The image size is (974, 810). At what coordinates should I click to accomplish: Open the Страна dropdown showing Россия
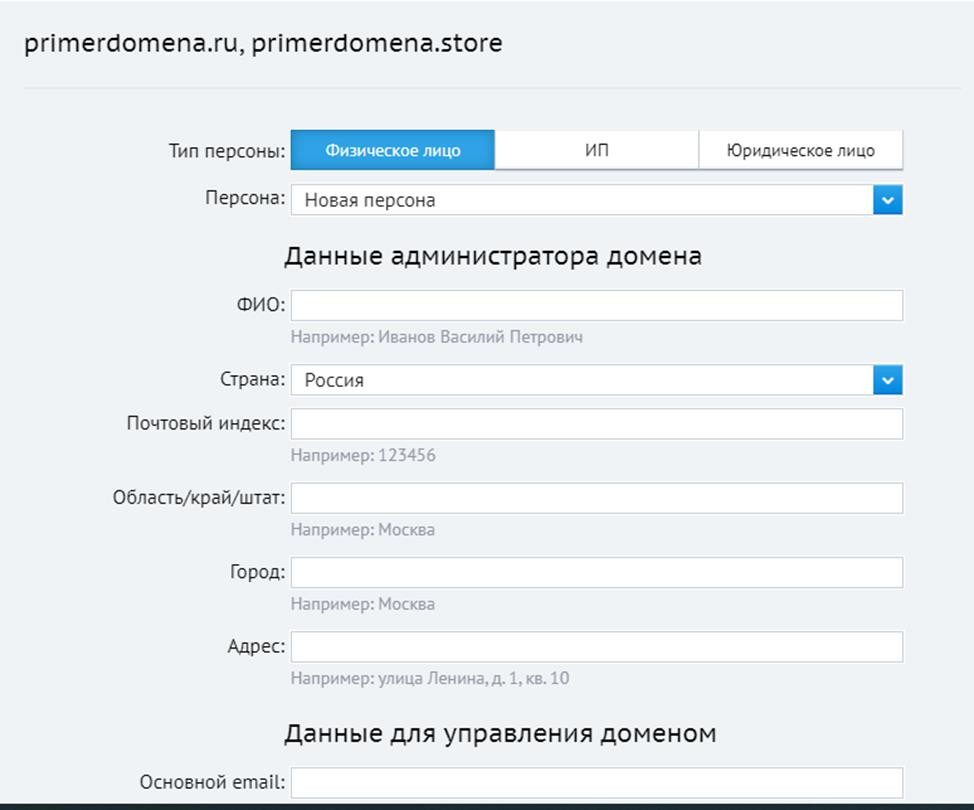[x=582, y=380]
